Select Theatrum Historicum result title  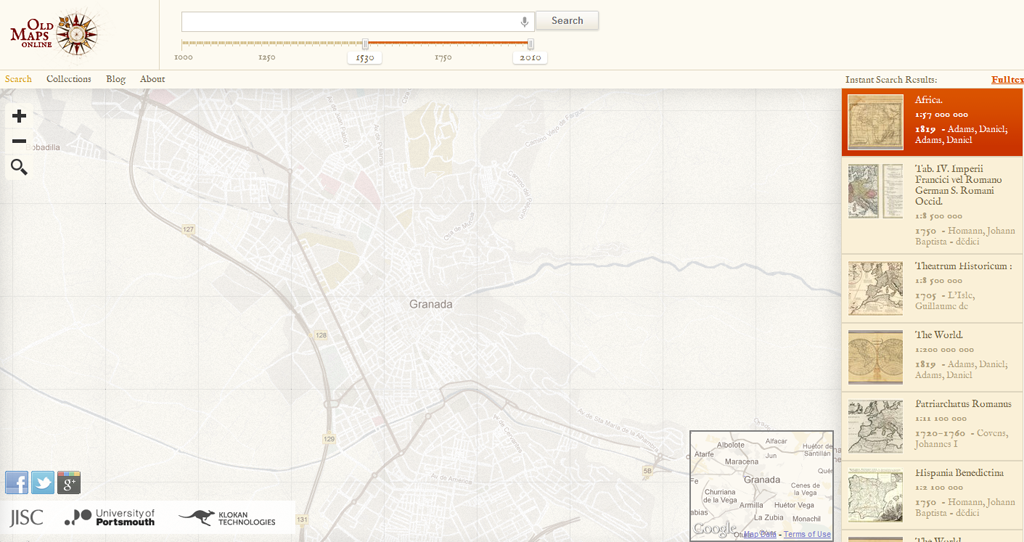tap(963, 266)
